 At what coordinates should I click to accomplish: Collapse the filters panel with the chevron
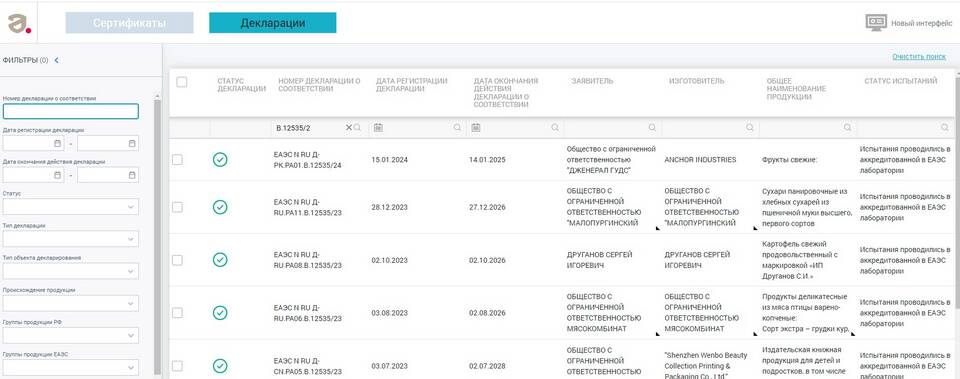[56, 60]
